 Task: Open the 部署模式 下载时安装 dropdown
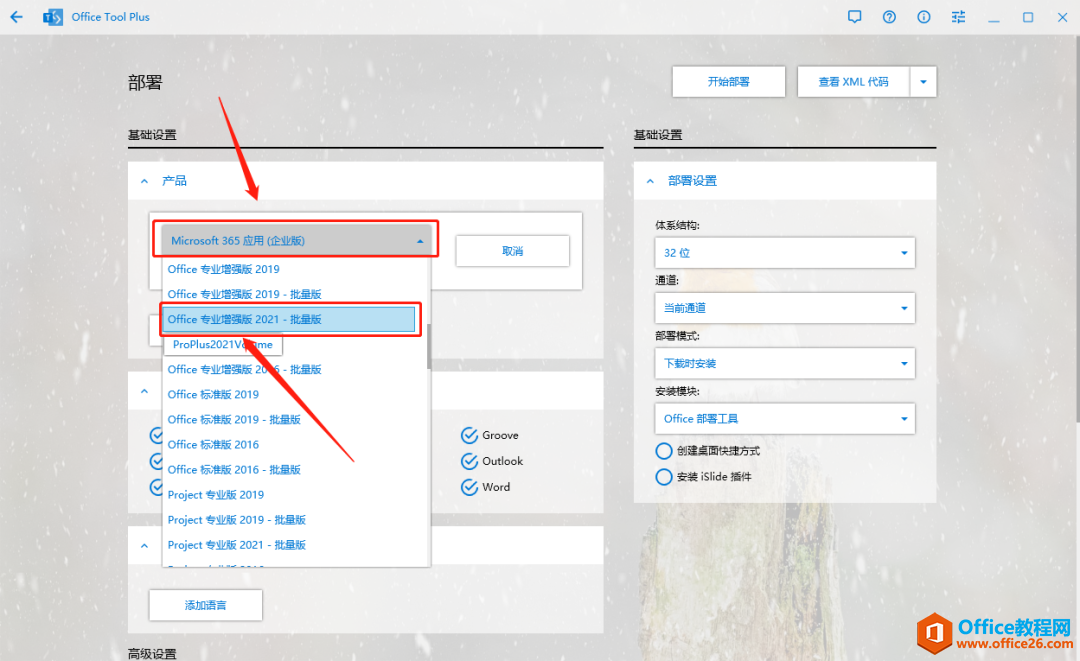(785, 364)
